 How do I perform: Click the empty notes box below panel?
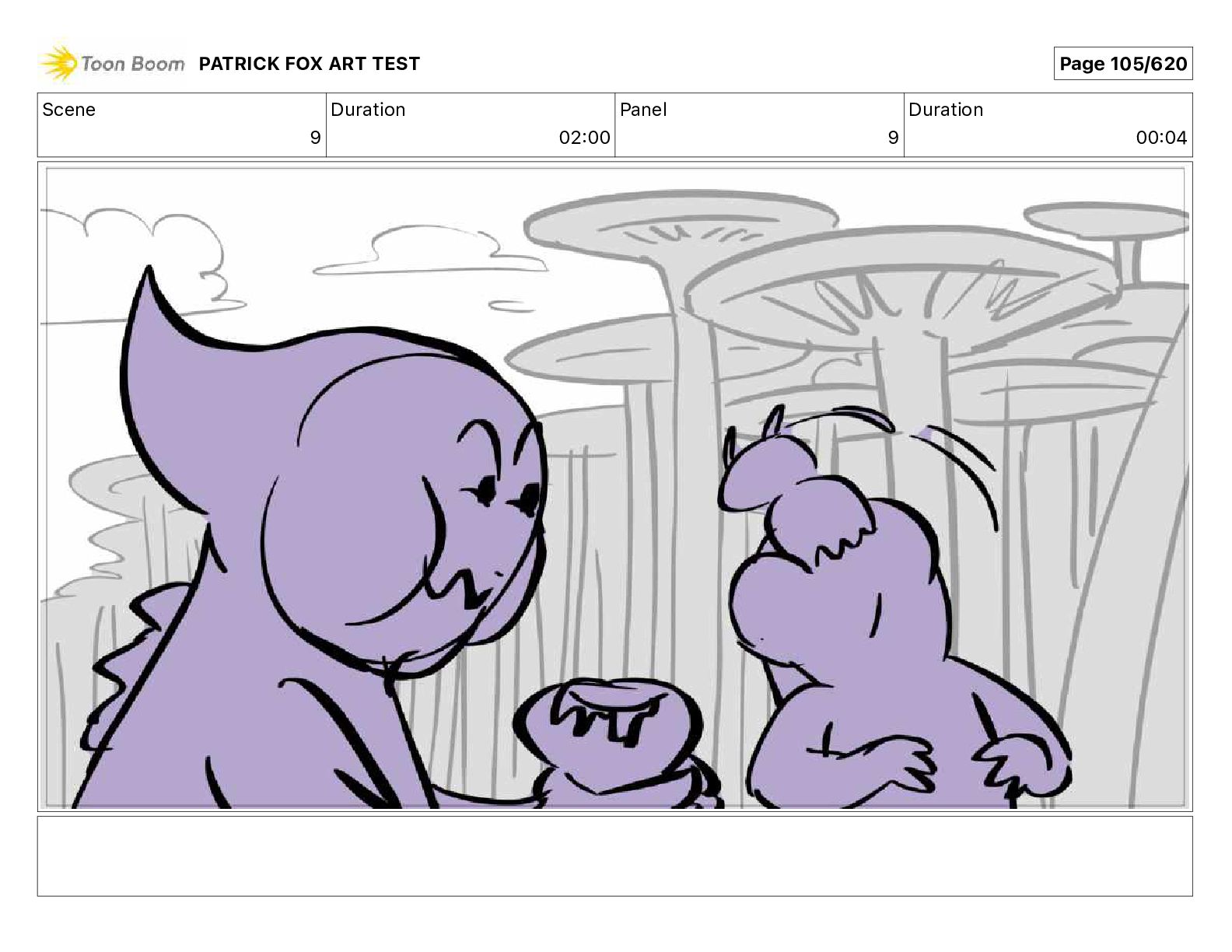click(x=614, y=856)
